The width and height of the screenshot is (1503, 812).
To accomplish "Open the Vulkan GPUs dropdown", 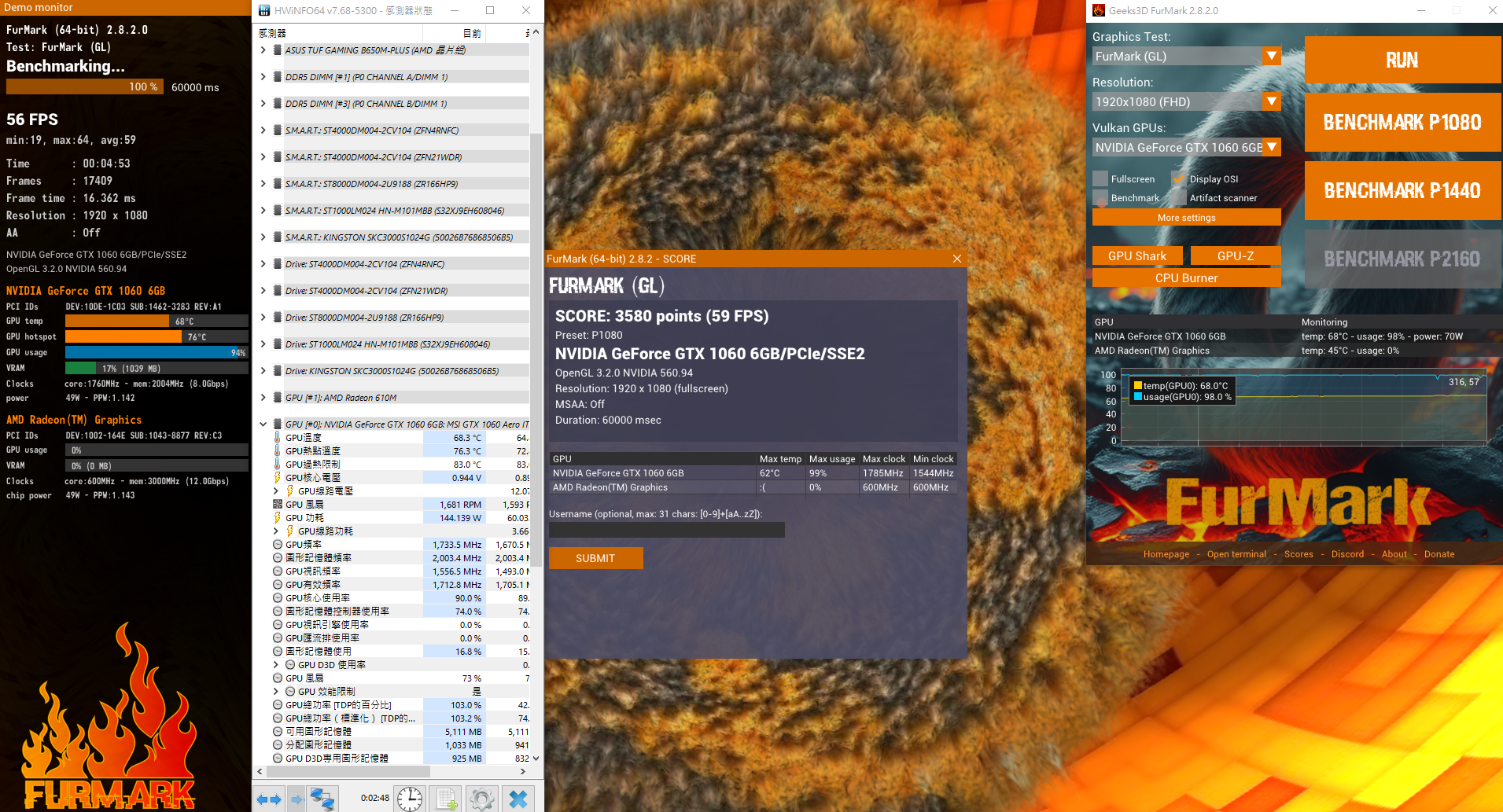I will [1187, 148].
